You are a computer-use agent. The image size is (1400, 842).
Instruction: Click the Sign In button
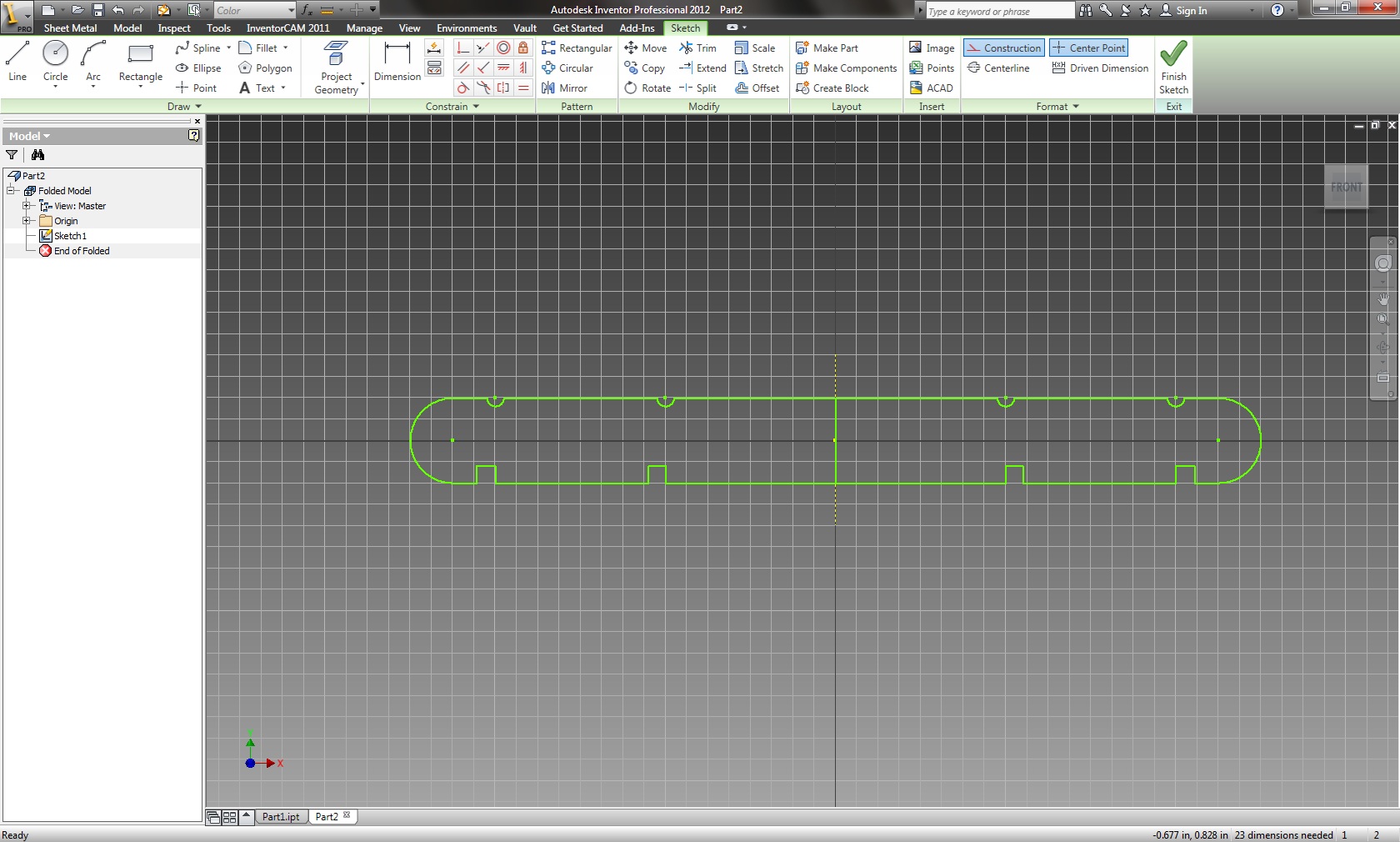1183,11
